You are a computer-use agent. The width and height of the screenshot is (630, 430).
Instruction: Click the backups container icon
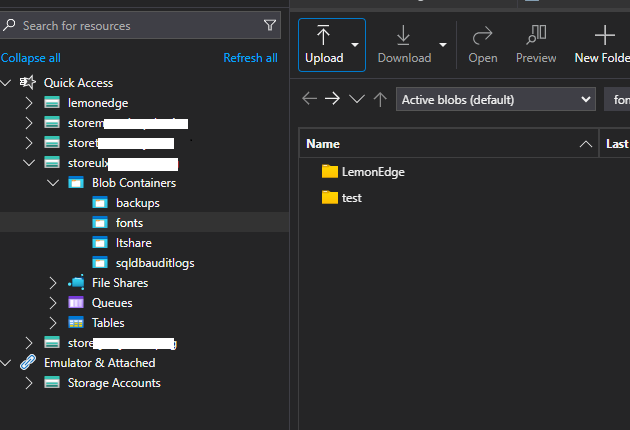pos(100,202)
